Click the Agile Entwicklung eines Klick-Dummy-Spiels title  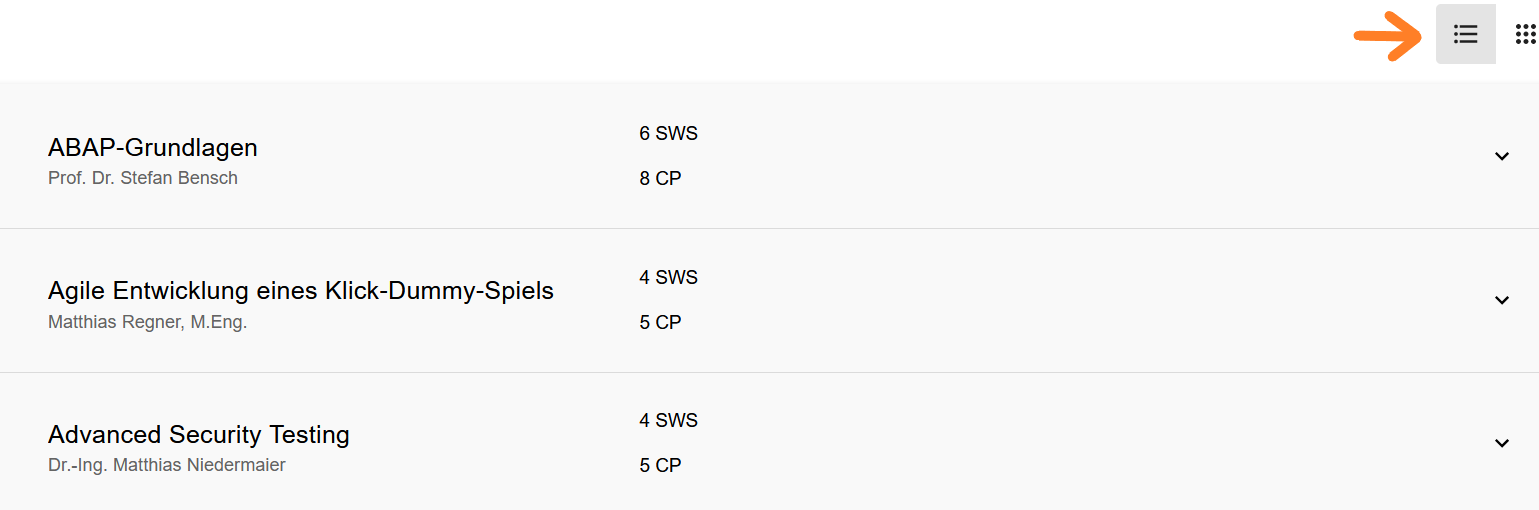(x=301, y=291)
